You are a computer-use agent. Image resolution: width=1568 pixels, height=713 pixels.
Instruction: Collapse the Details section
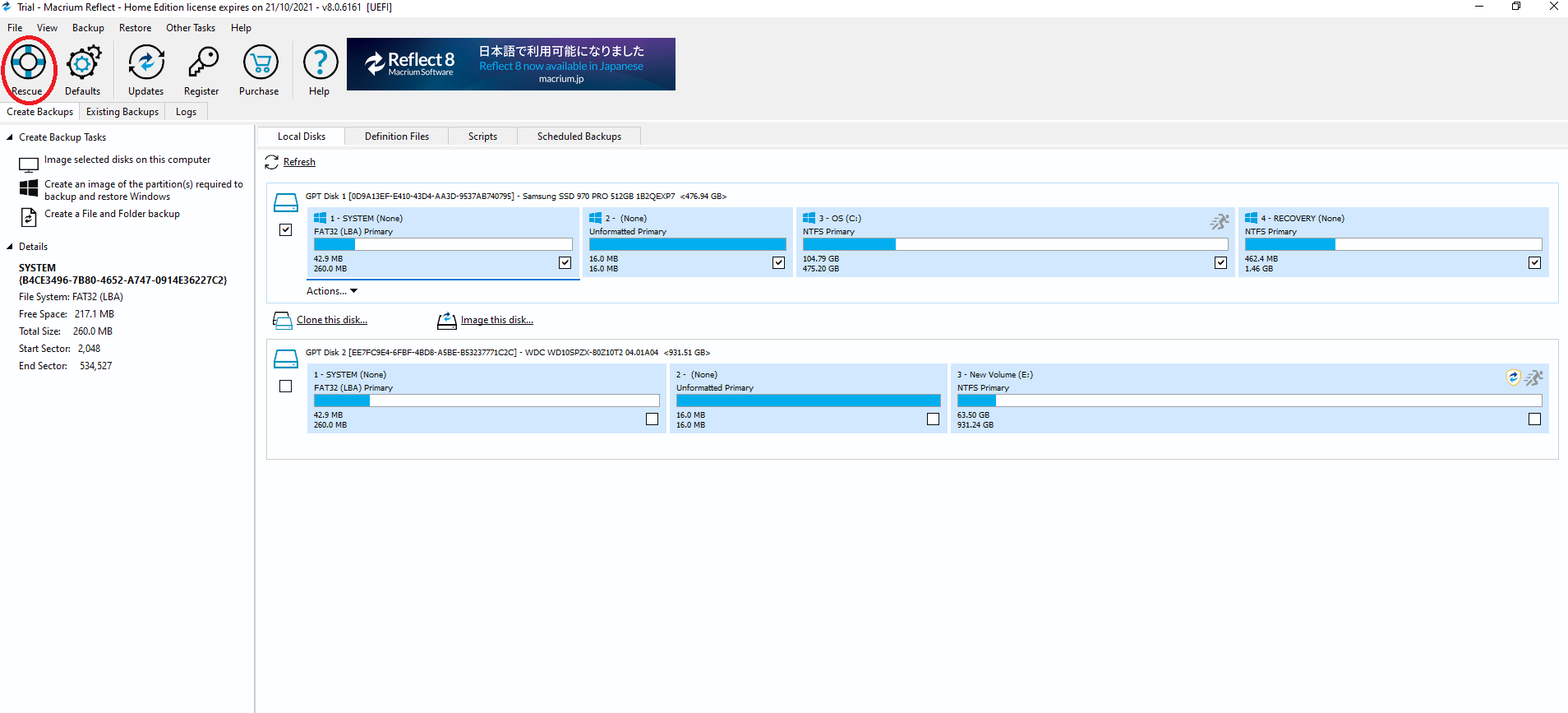10,247
